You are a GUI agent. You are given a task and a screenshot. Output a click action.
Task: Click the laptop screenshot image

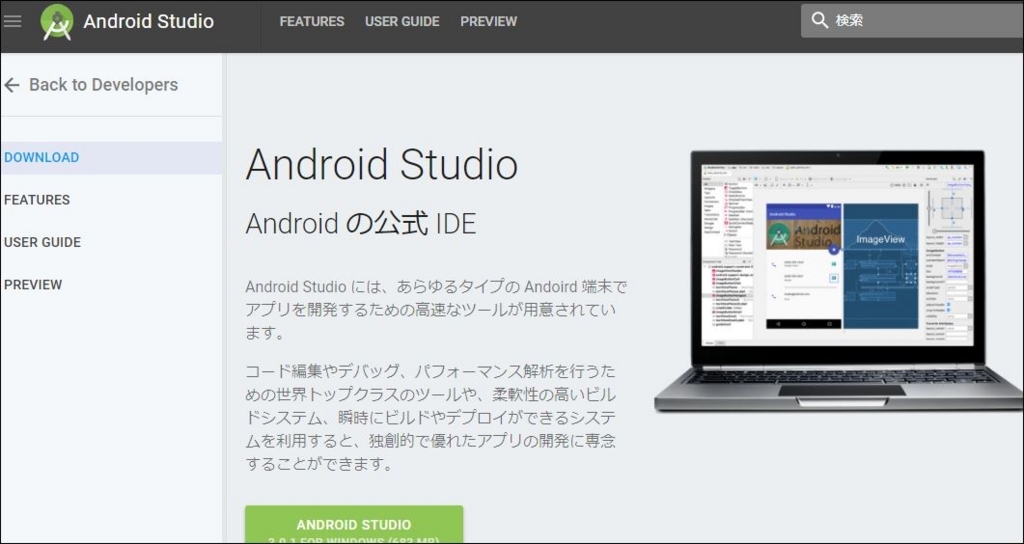coord(839,281)
